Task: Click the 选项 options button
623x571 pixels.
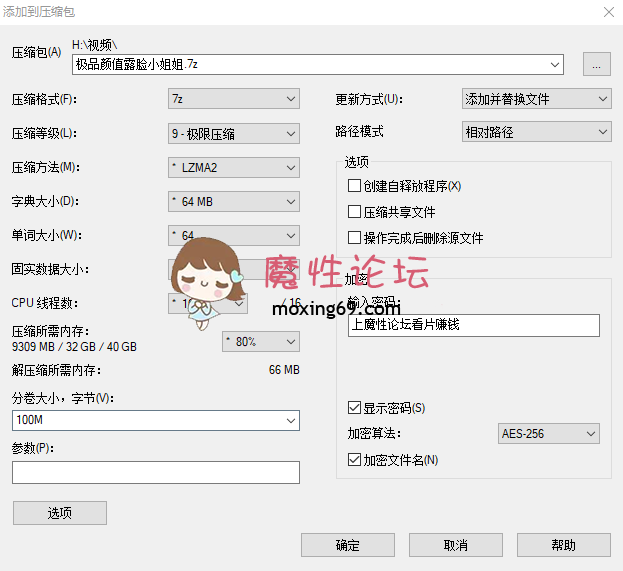Action: click(x=60, y=513)
